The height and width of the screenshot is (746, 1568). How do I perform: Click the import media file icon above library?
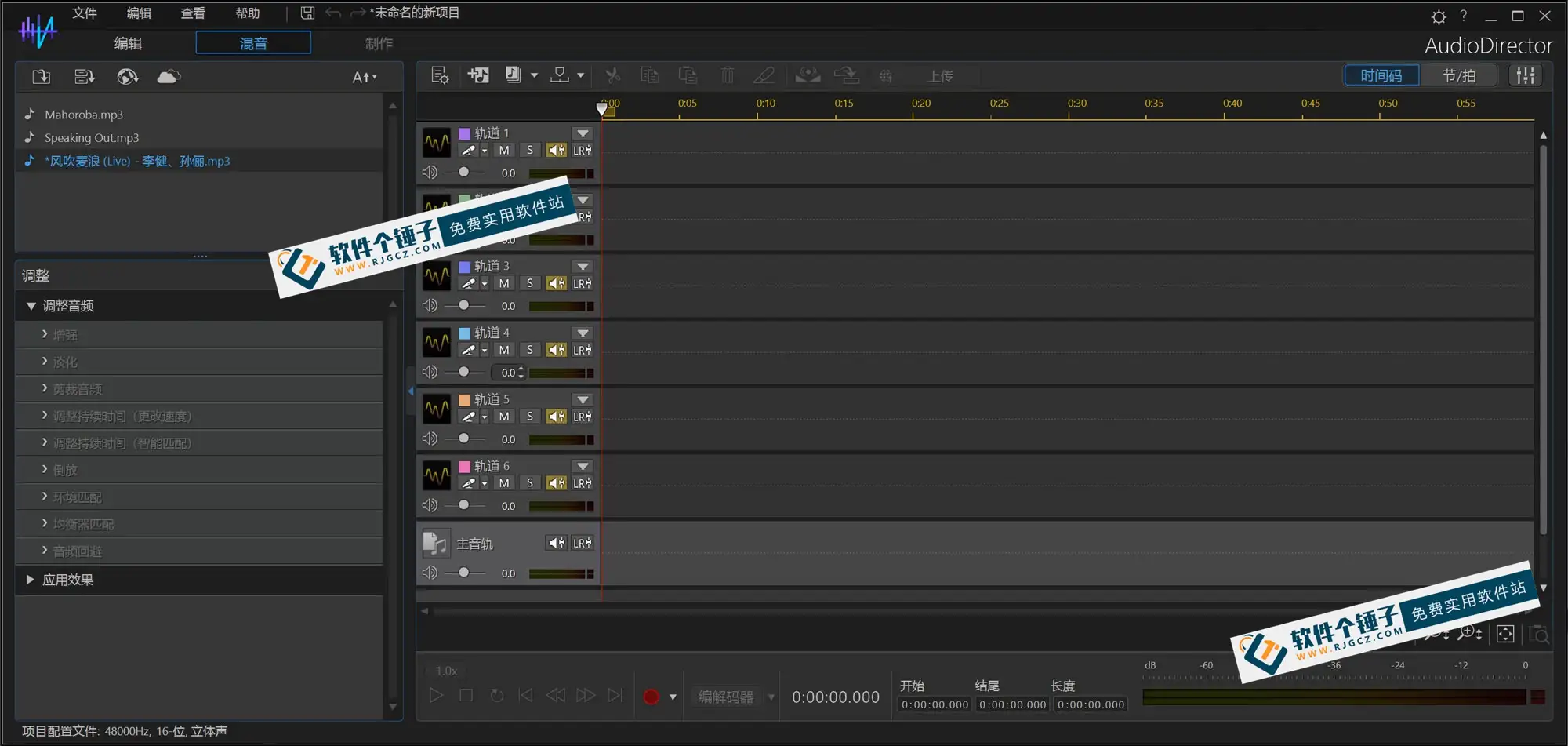tap(40, 76)
